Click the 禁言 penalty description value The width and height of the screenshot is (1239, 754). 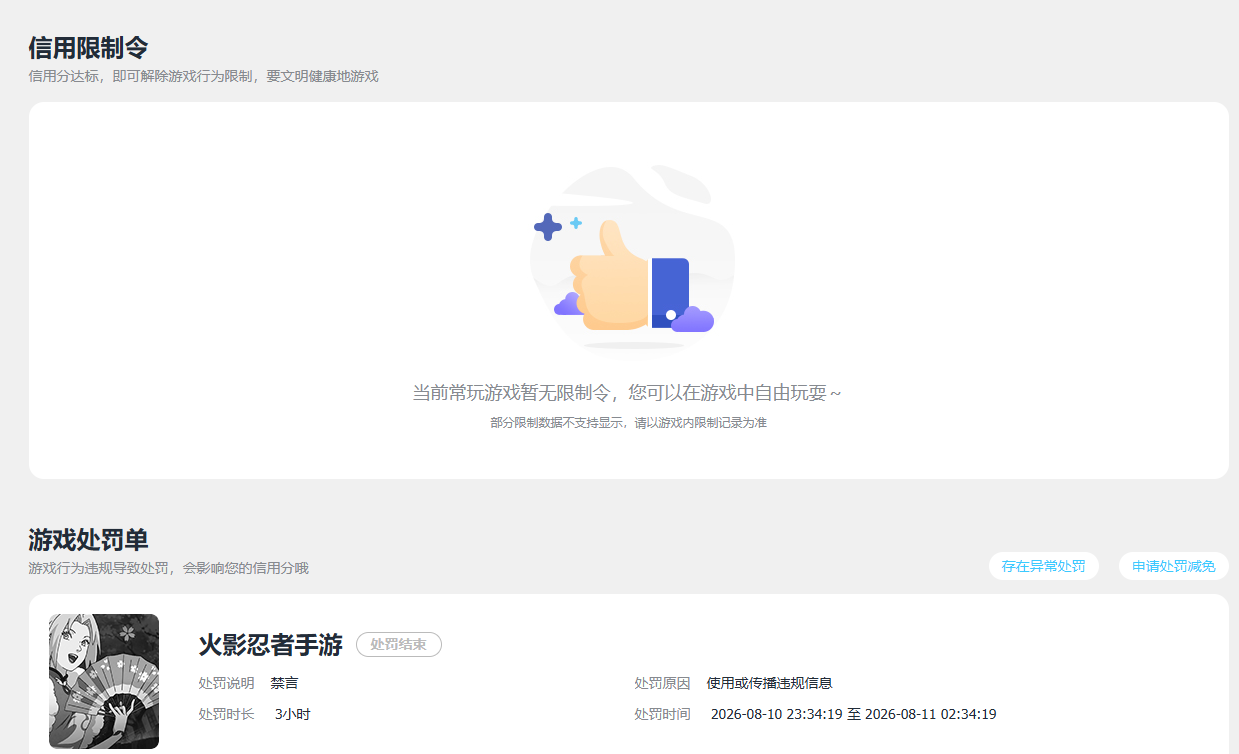[284, 683]
